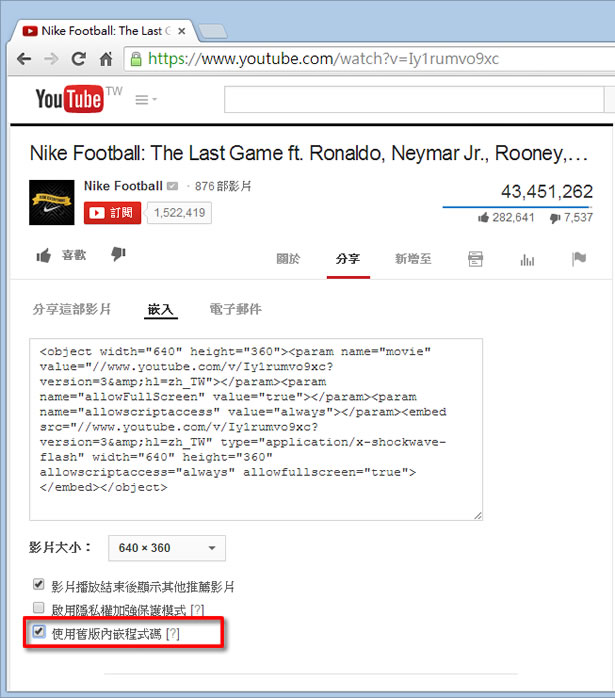The height and width of the screenshot is (698, 615).
Task: Click the Nike Football channel avatar
Action: click(52, 202)
